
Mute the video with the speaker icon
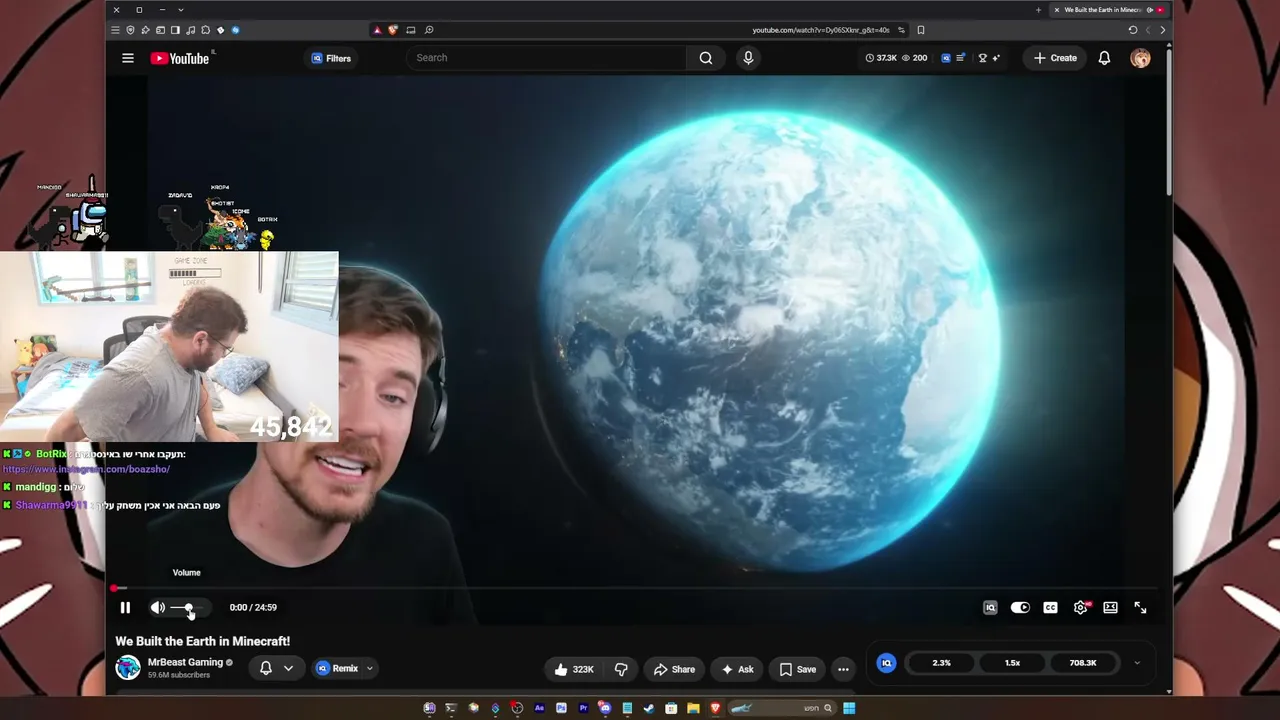click(157, 607)
